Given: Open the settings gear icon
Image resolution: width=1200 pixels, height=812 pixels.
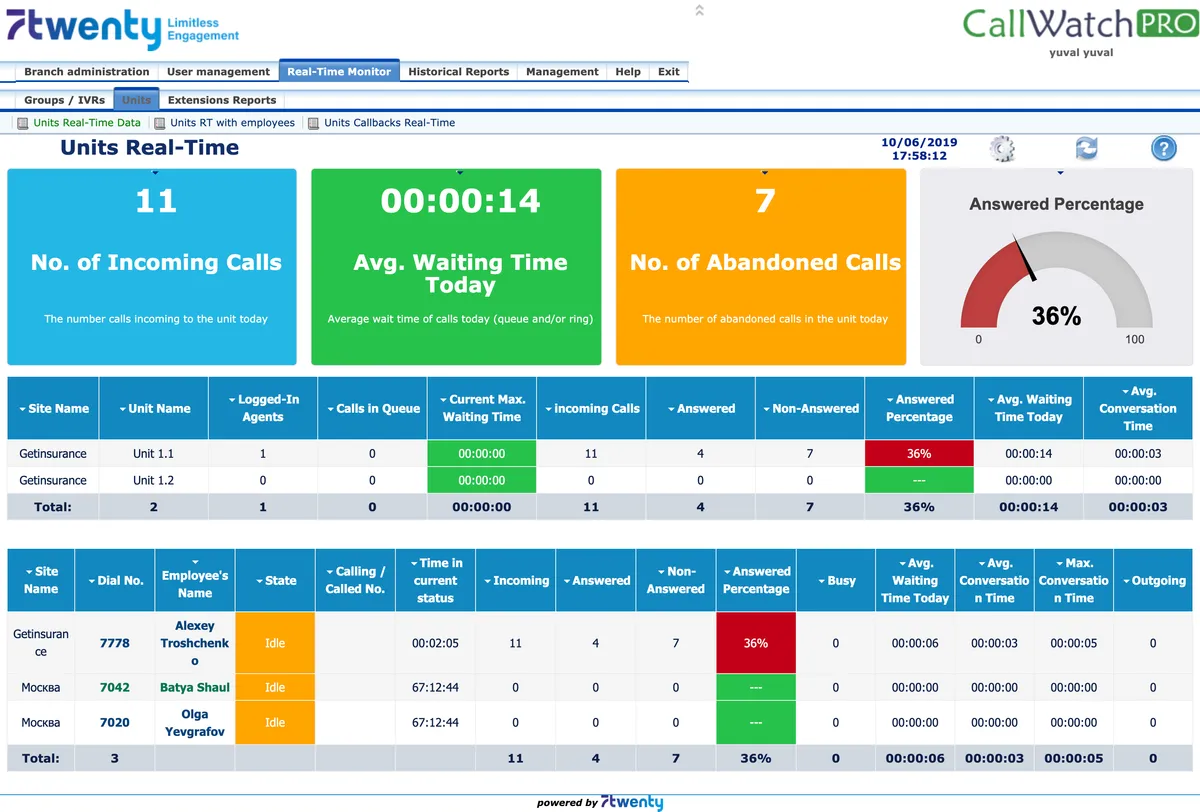Looking at the screenshot, I should [1002, 148].
